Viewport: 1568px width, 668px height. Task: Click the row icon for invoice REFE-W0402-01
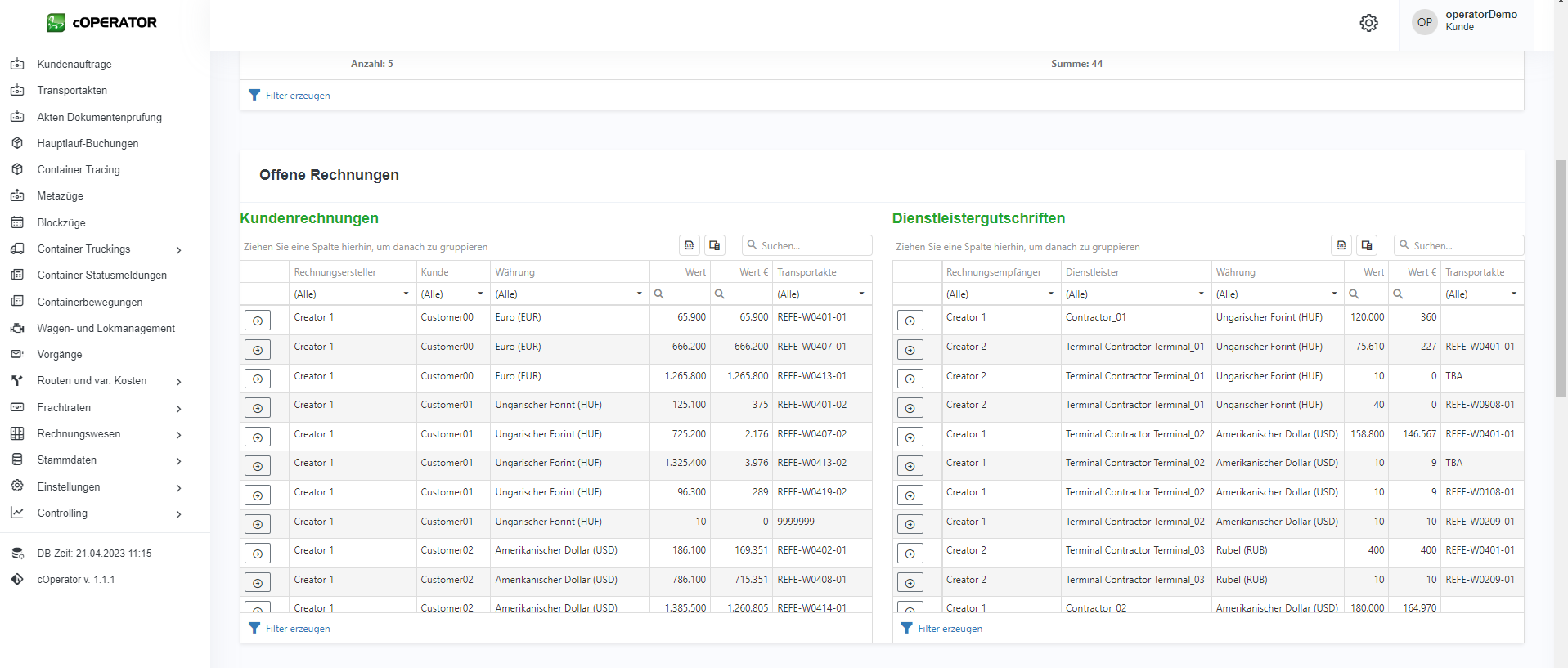pyautogui.click(x=258, y=554)
